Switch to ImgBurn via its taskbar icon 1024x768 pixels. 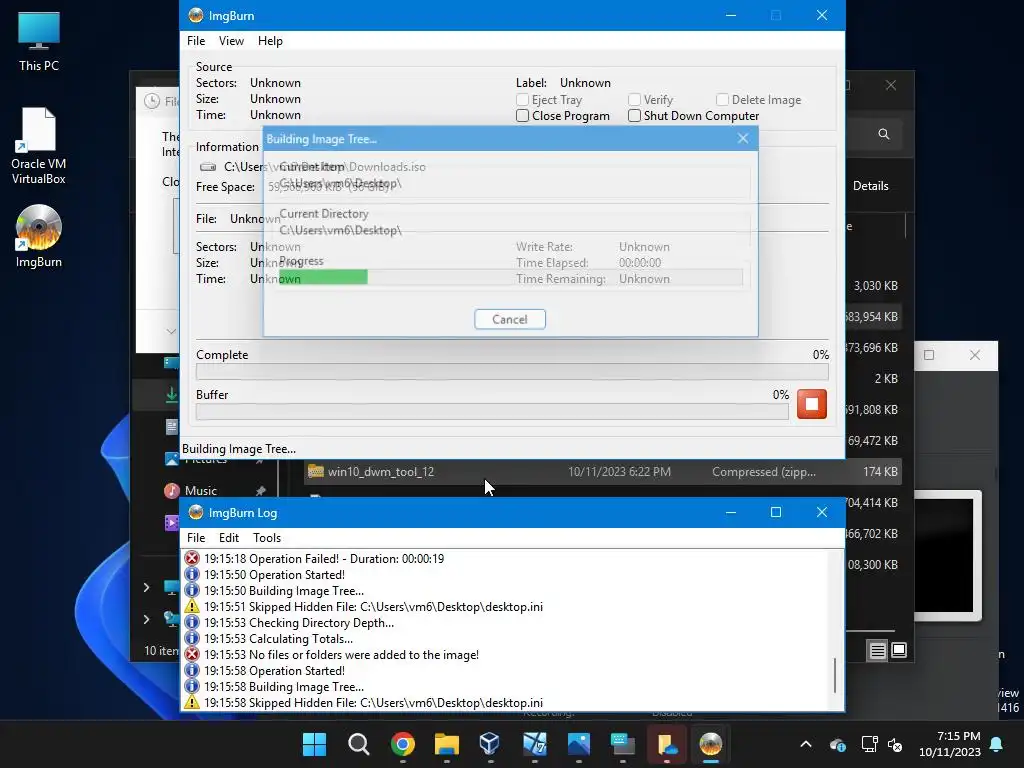click(711, 744)
